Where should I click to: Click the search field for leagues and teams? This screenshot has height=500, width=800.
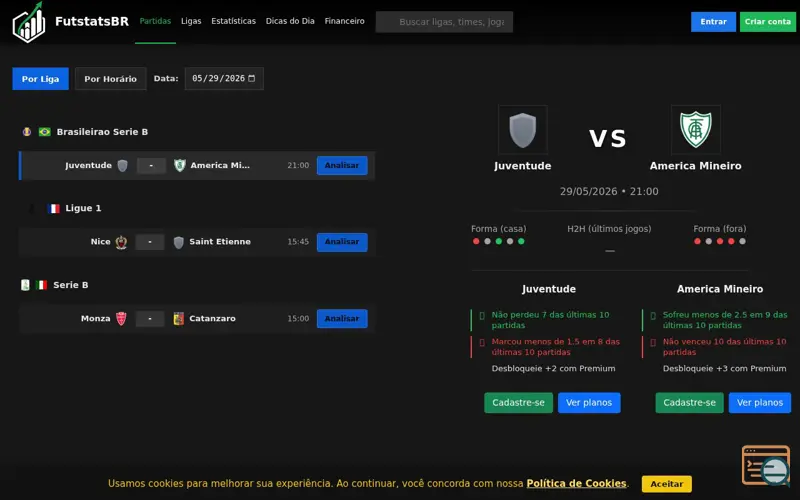[444, 22]
